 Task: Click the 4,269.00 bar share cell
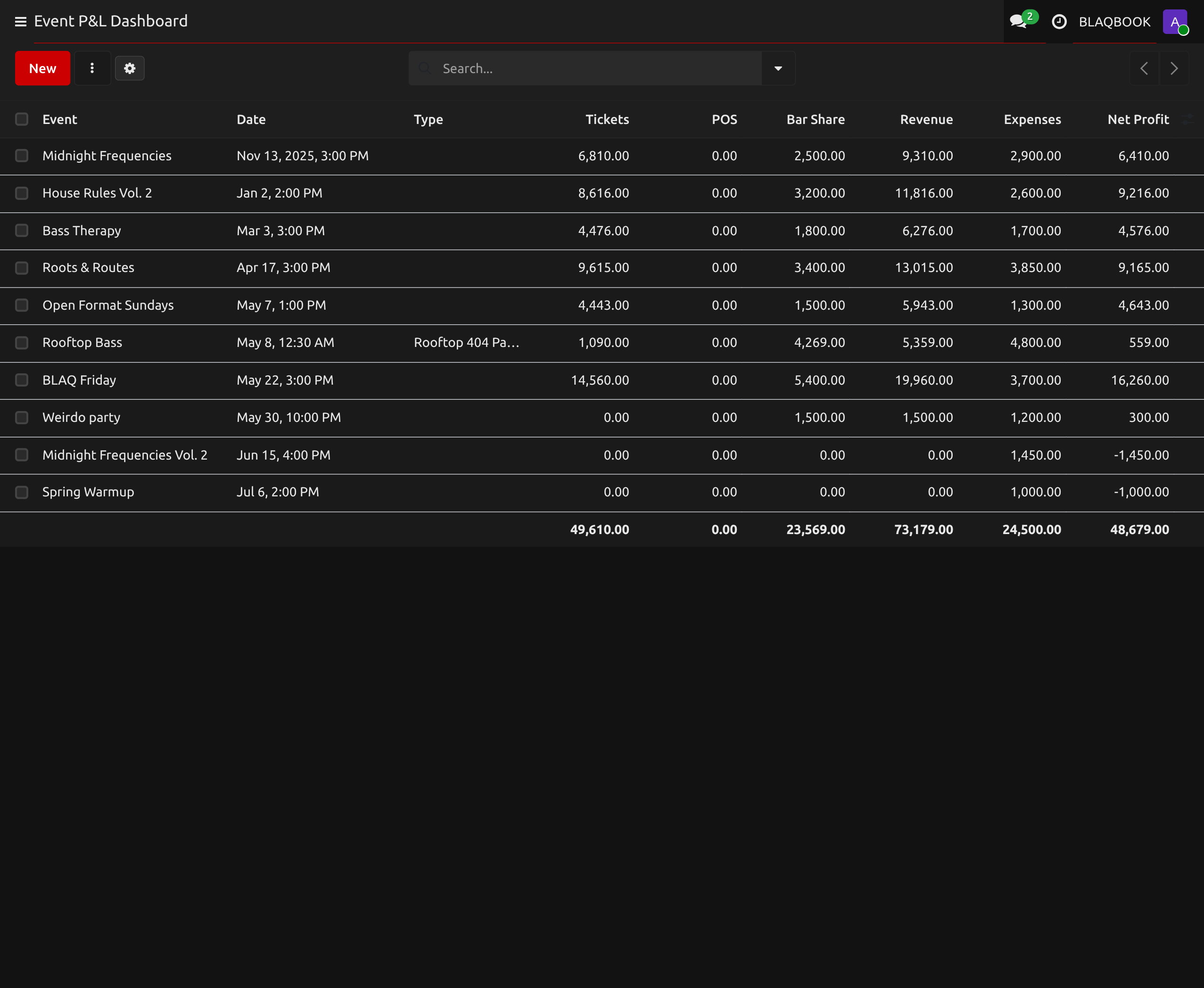[820, 342]
